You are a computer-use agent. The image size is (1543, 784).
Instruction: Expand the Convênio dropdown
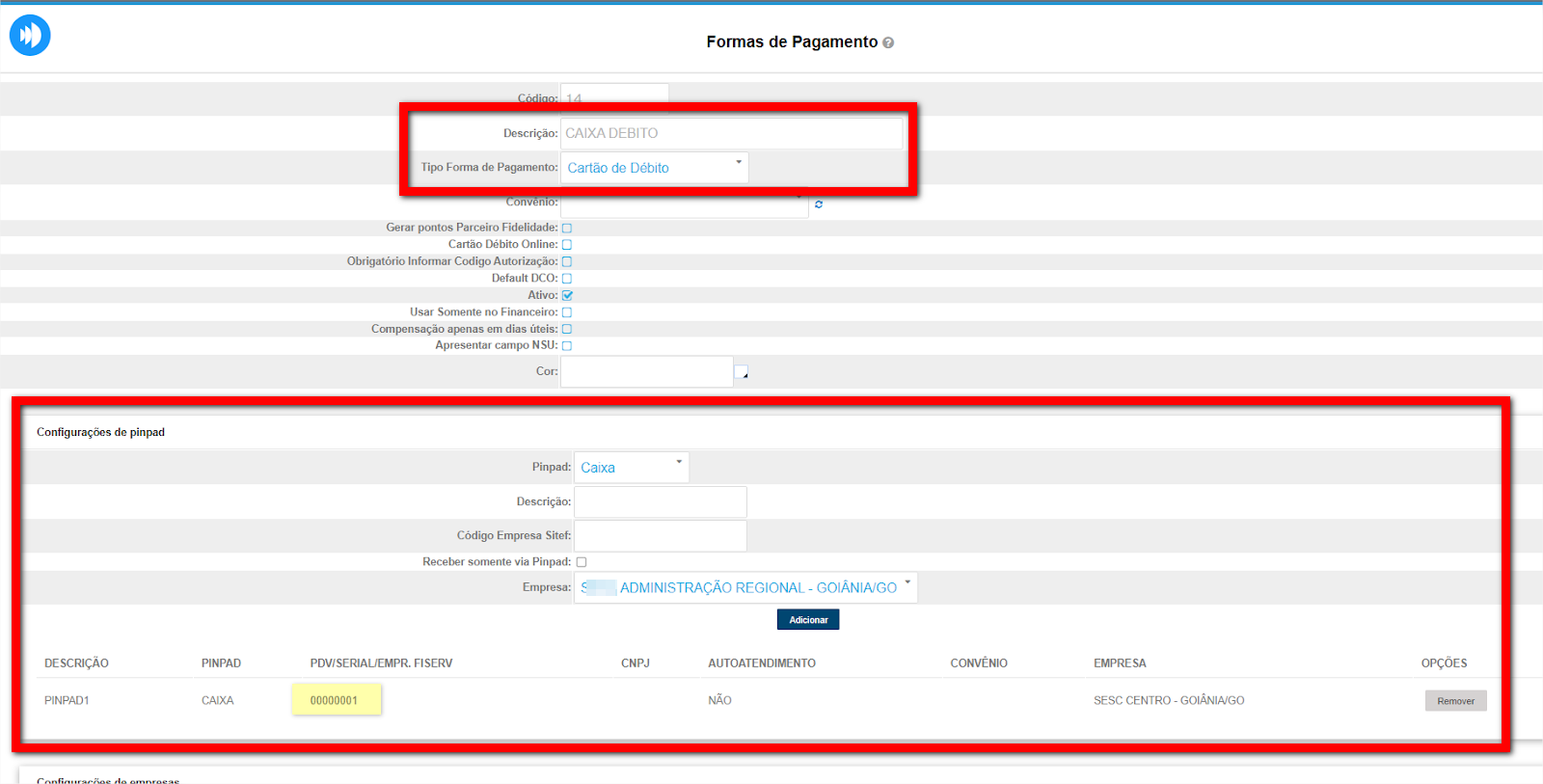click(684, 204)
